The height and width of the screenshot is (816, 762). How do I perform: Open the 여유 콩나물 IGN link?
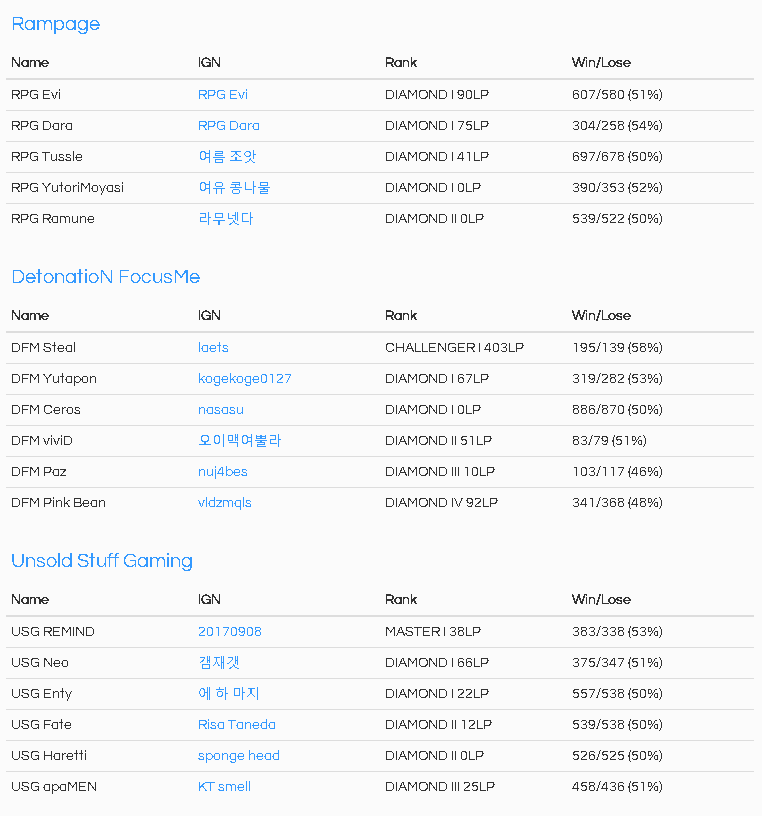click(x=234, y=188)
